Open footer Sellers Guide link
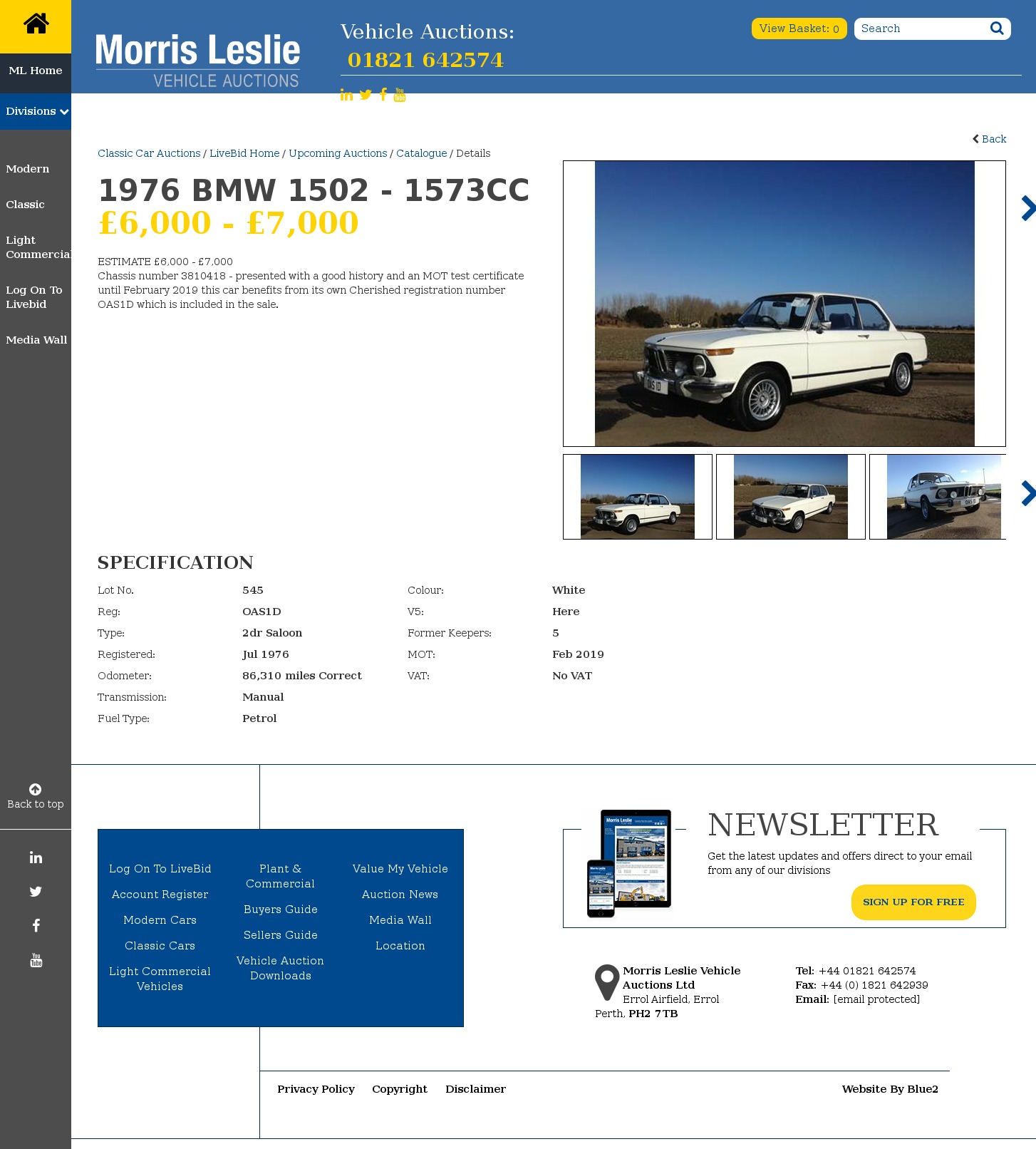 280,935
